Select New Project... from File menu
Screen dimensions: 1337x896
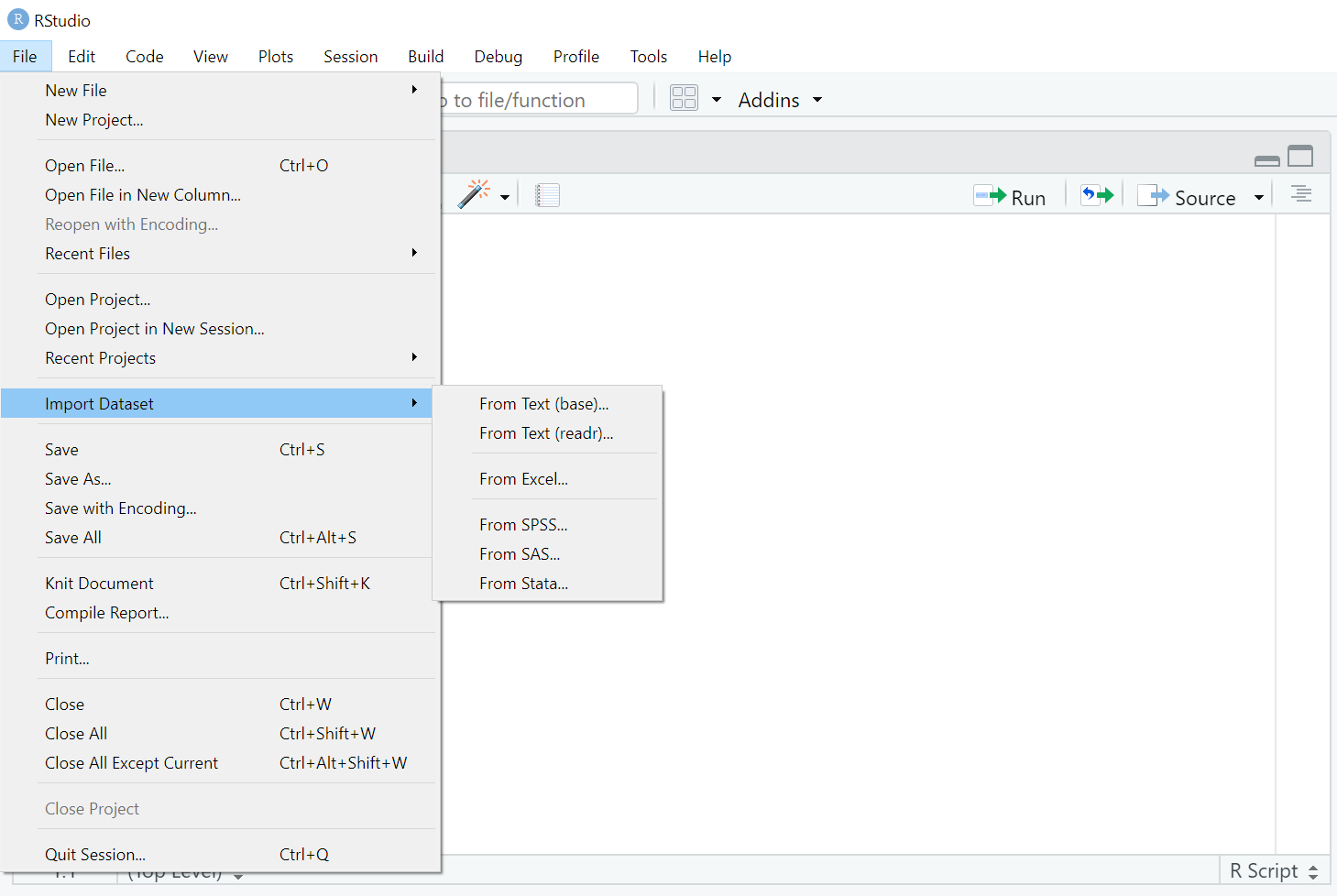pyautogui.click(x=220, y=119)
